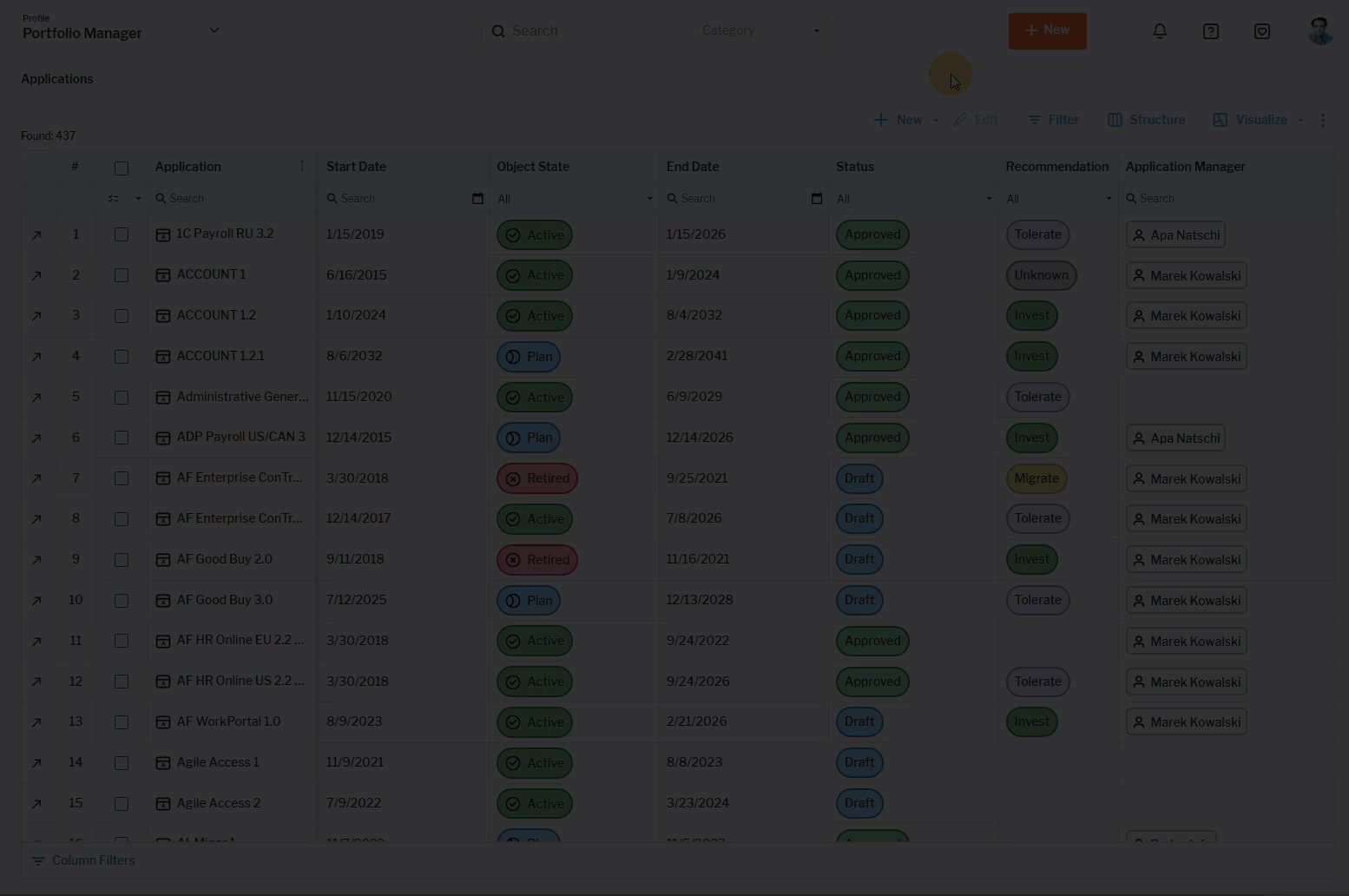Click the orange New button
The image size is (1349, 896).
click(1047, 30)
